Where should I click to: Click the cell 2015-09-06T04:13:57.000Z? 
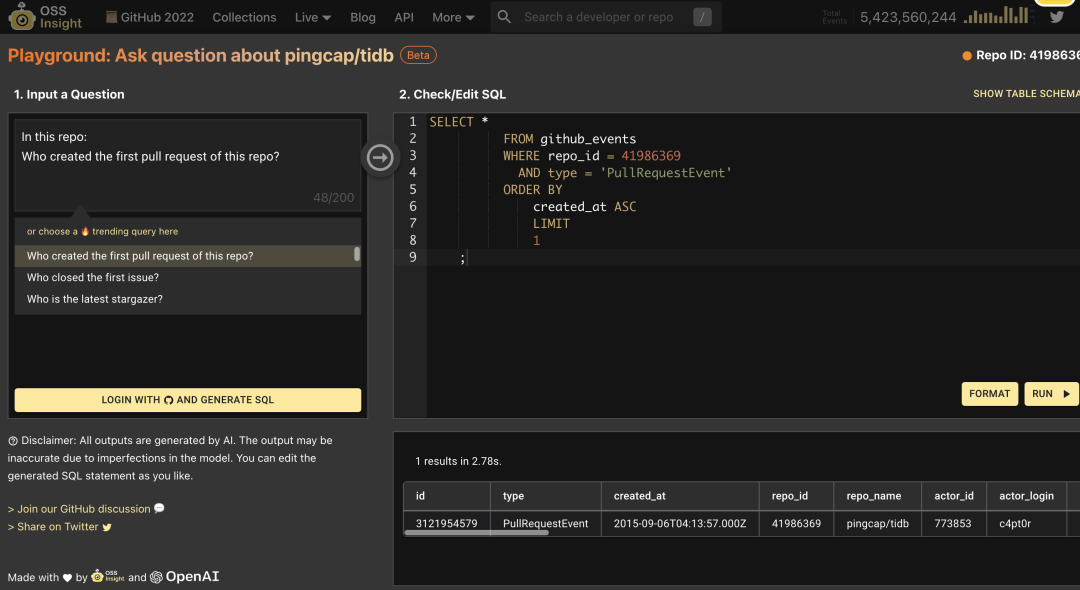tap(680, 523)
